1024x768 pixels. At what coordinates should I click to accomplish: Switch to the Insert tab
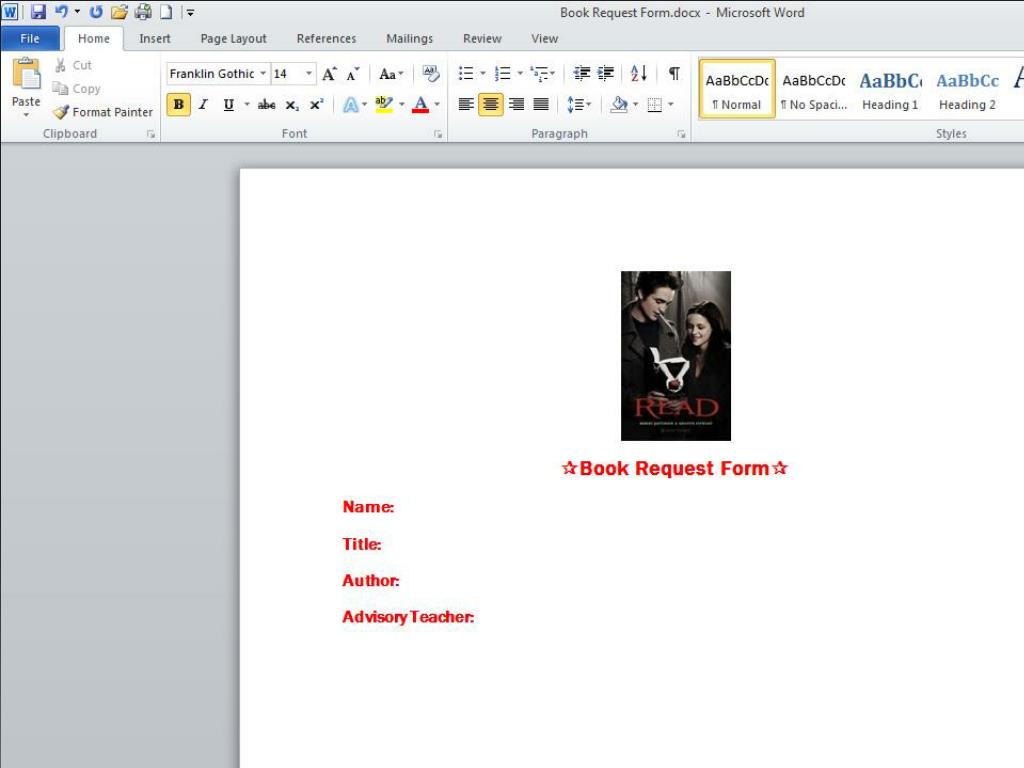155,39
